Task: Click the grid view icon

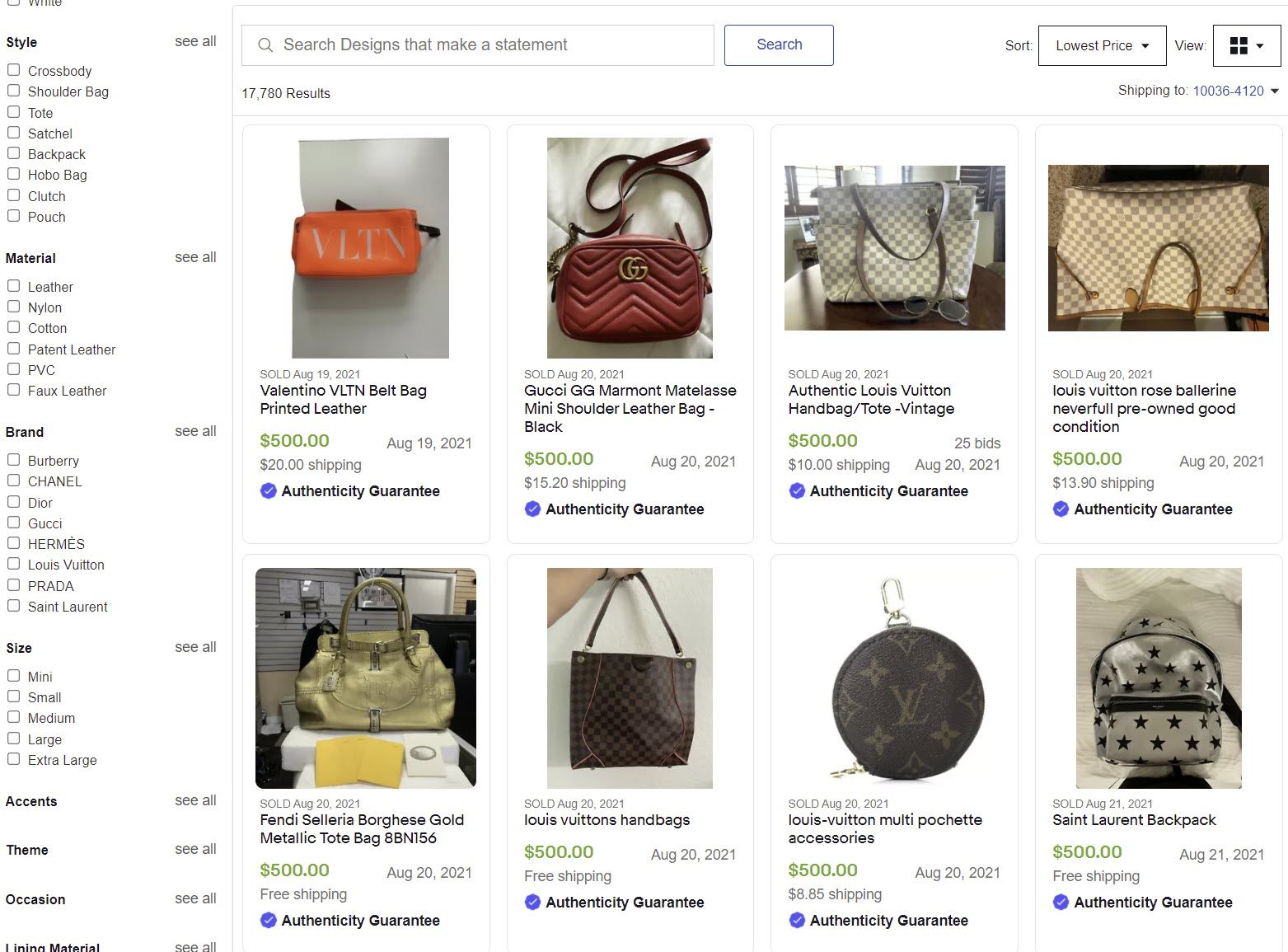Action: [x=1238, y=46]
